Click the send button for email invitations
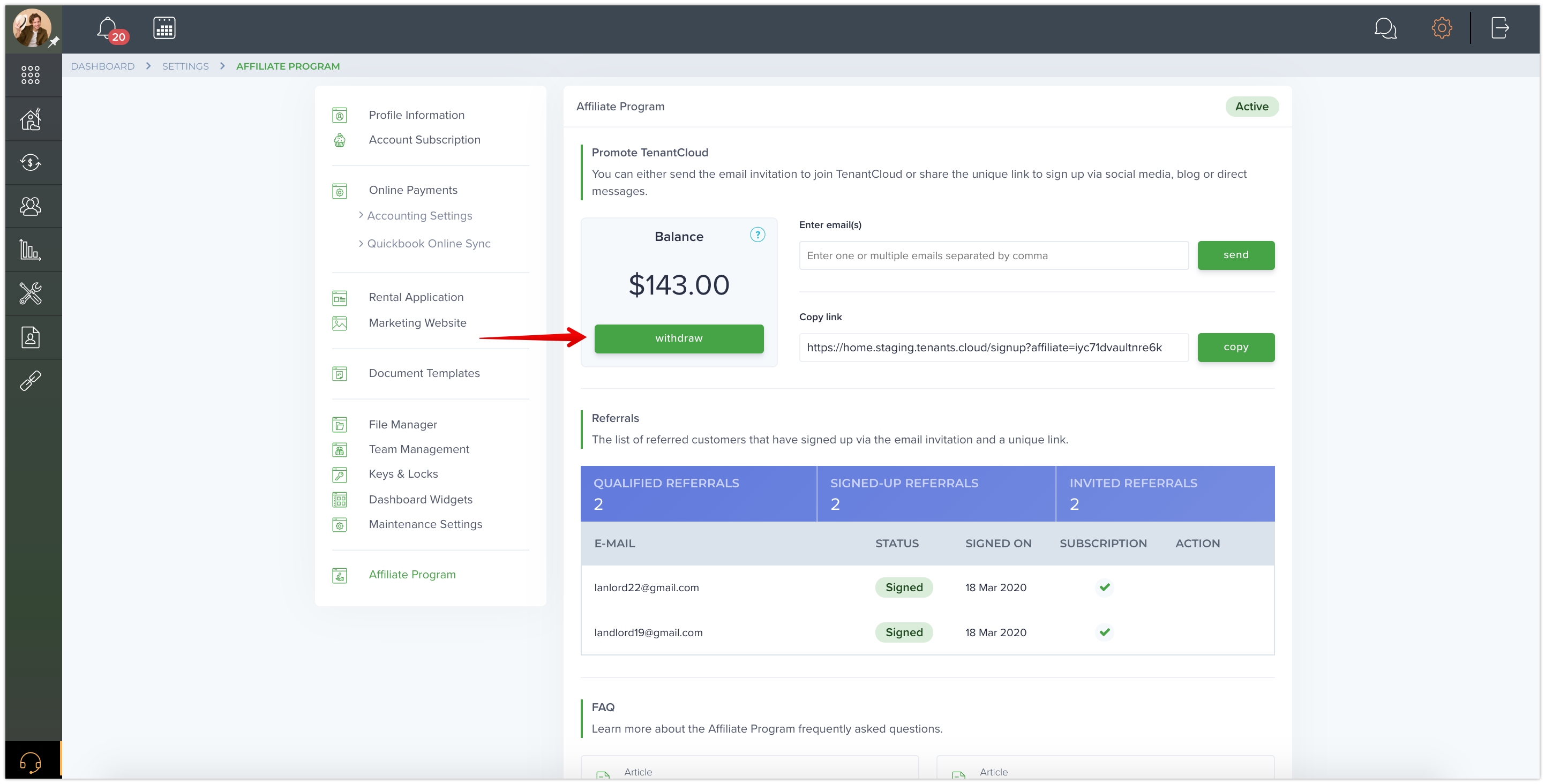The width and height of the screenshot is (1545, 784). click(1235, 255)
